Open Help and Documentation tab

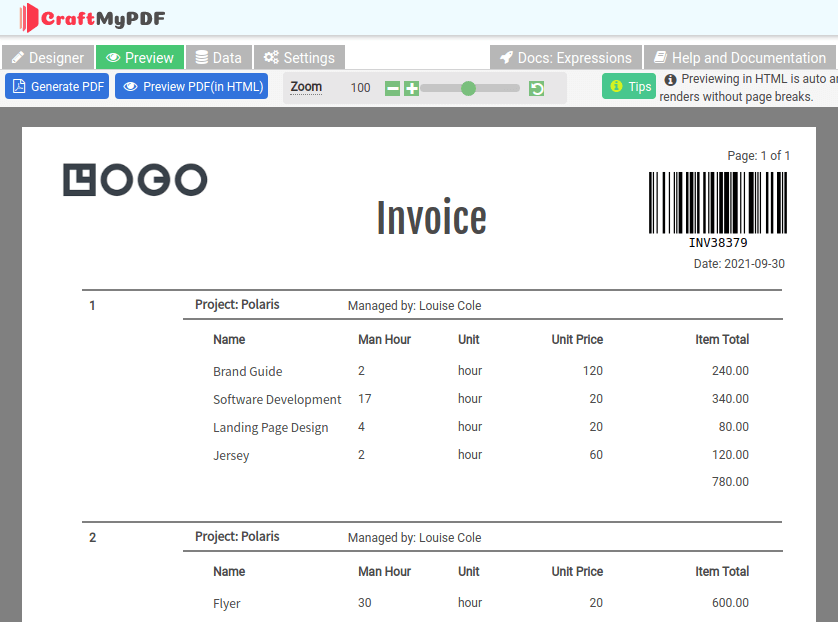pyautogui.click(x=740, y=57)
